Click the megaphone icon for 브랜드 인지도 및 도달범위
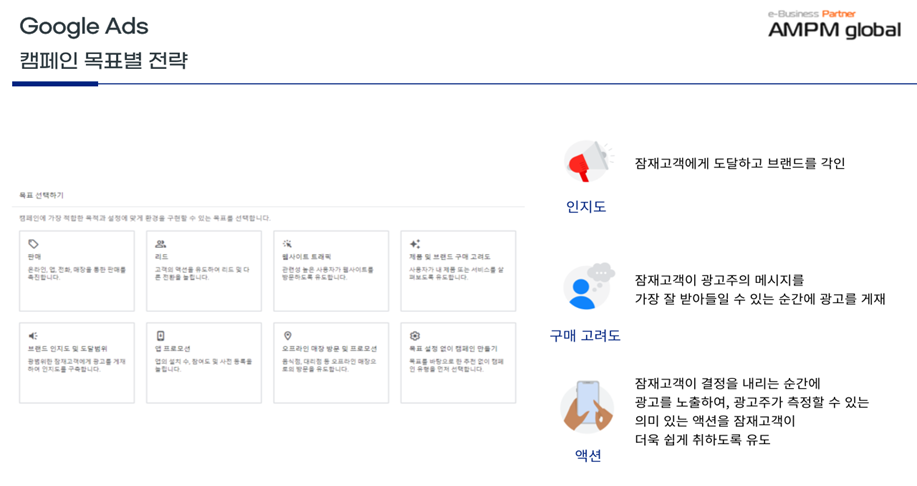This screenshot has height=486, width=917. point(33,336)
